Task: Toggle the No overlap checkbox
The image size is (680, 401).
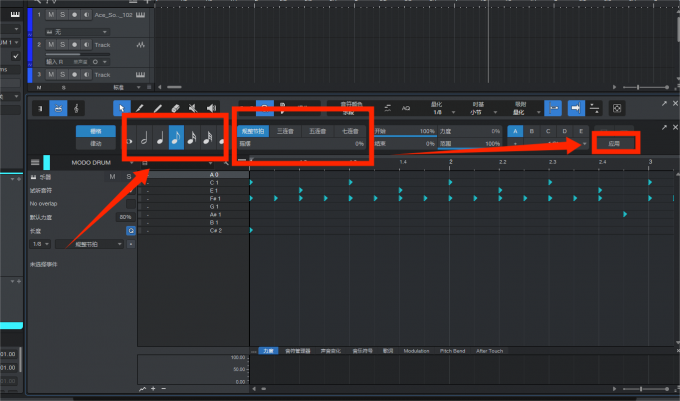Action: [131, 204]
